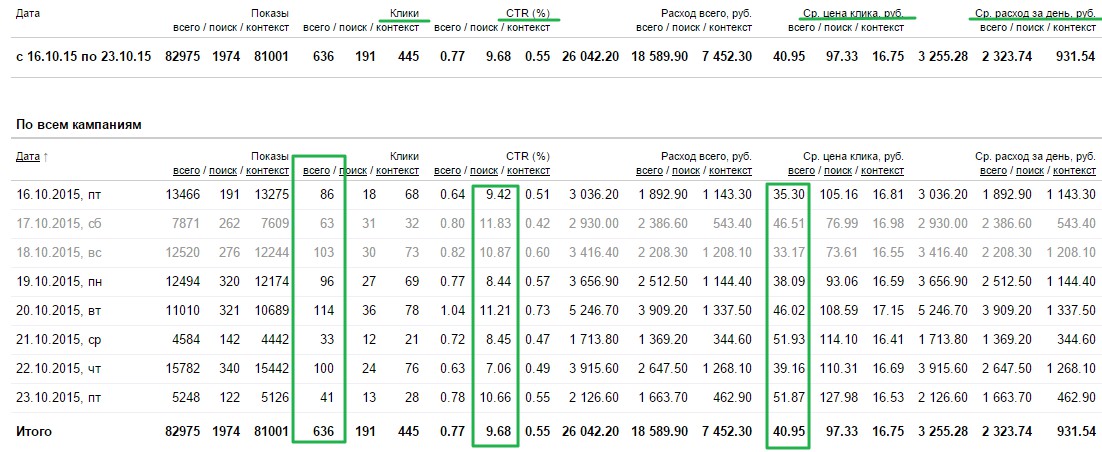Select the greyed 17.10.2015, сб date row
Image resolution: width=1102 pixels, height=452 pixels.
coord(58,223)
